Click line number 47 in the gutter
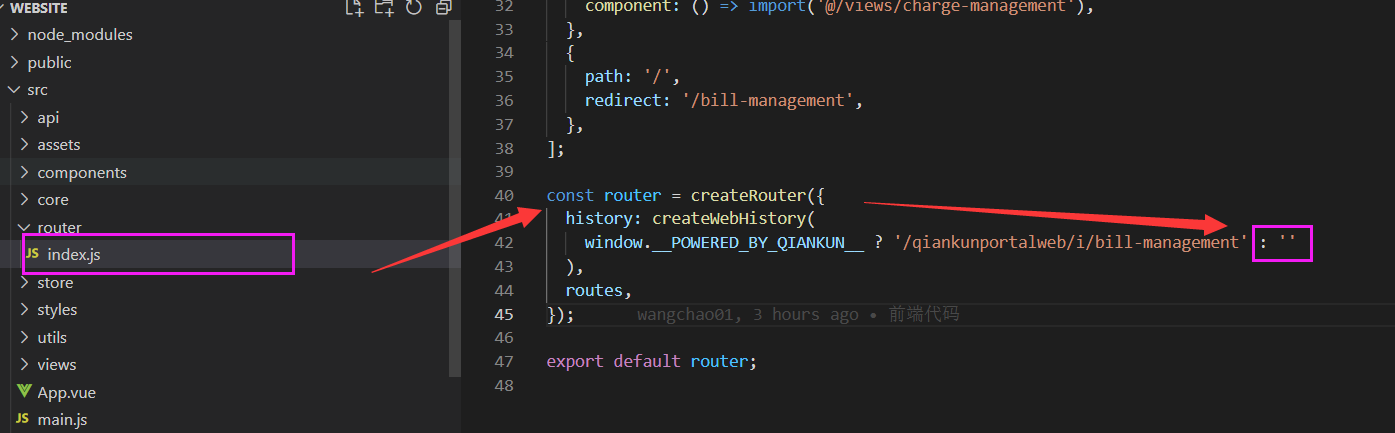The image size is (1395, 433). point(504,361)
